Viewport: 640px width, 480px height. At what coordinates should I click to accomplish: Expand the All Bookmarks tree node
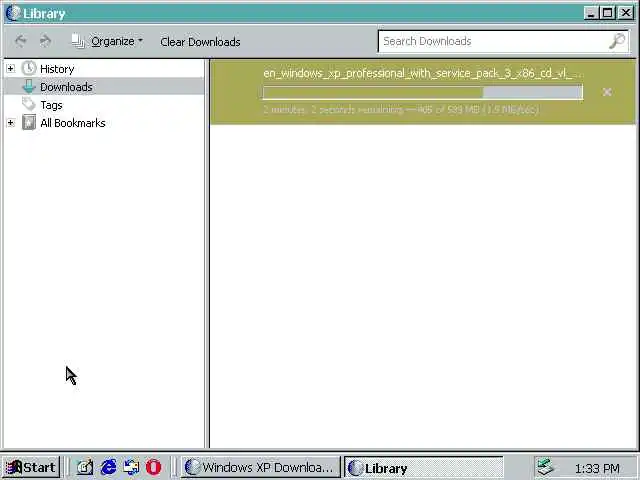pos(11,122)
